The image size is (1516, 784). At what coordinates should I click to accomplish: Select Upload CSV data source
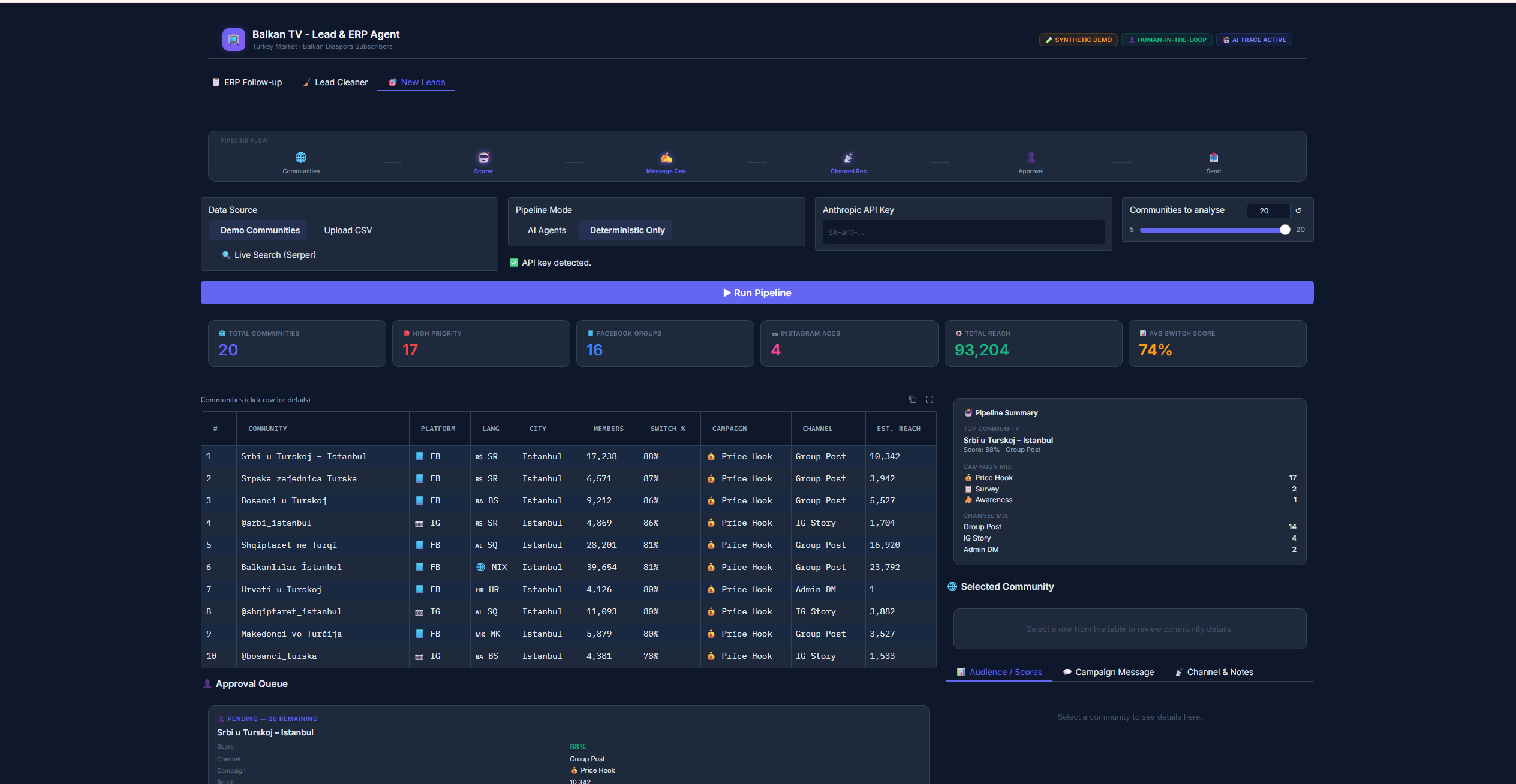click(348, 230)
